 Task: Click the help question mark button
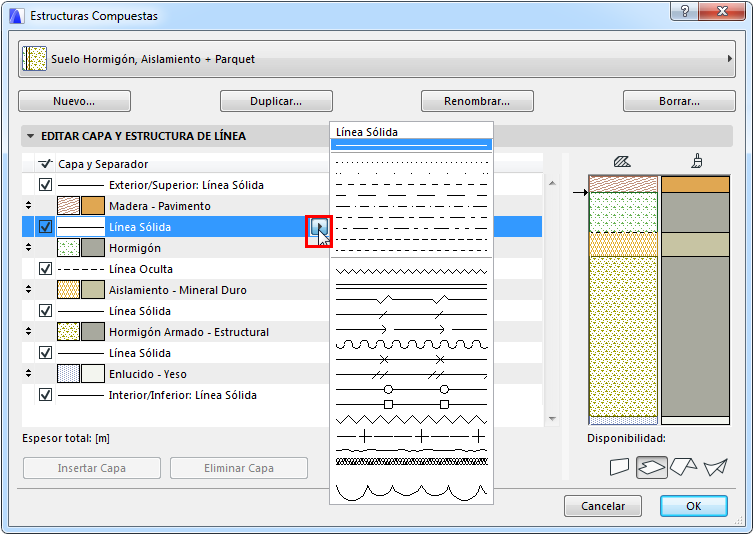pos(685,11)
